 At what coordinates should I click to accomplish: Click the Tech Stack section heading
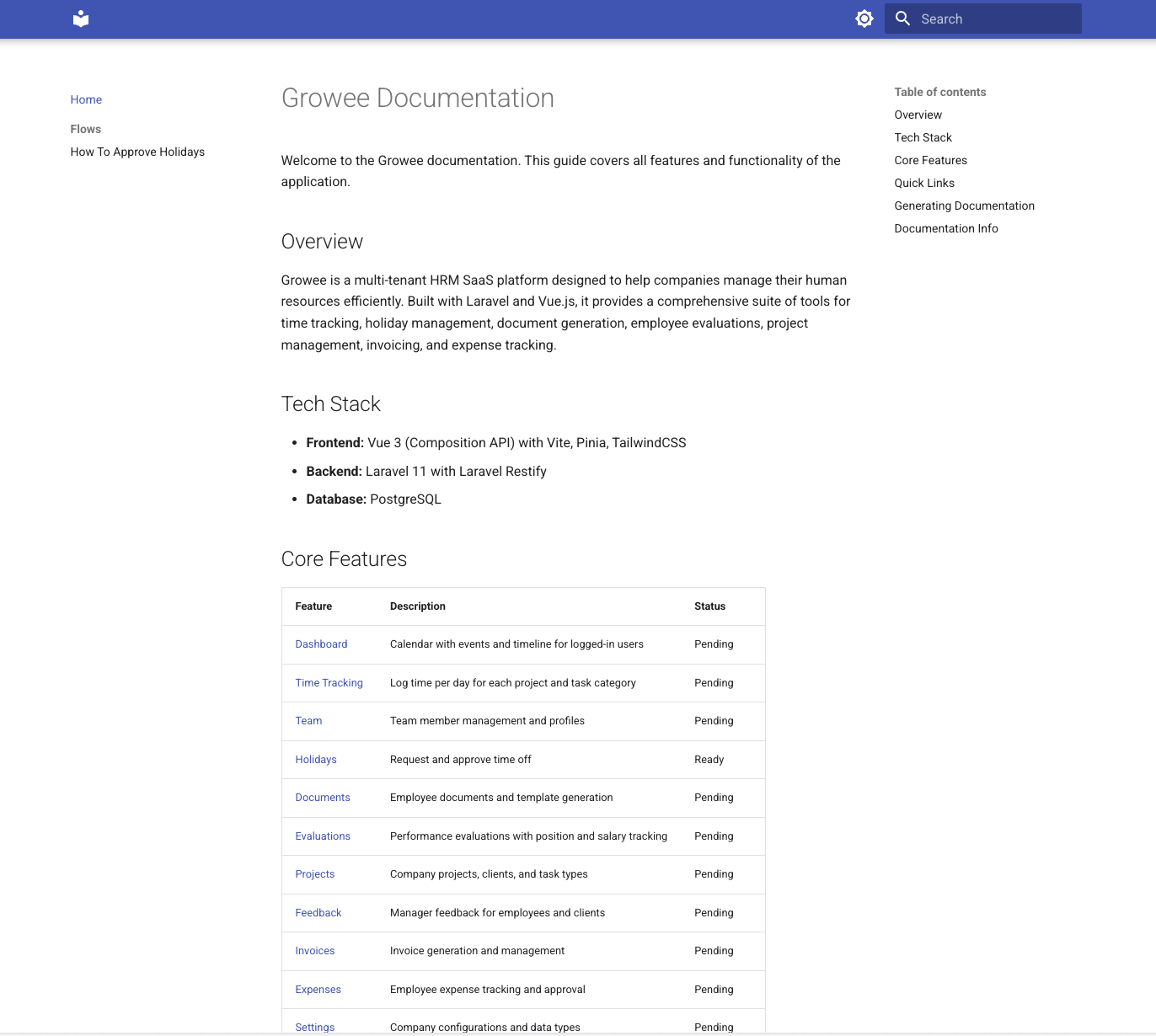pyautogui.click(x=331, y=404)
